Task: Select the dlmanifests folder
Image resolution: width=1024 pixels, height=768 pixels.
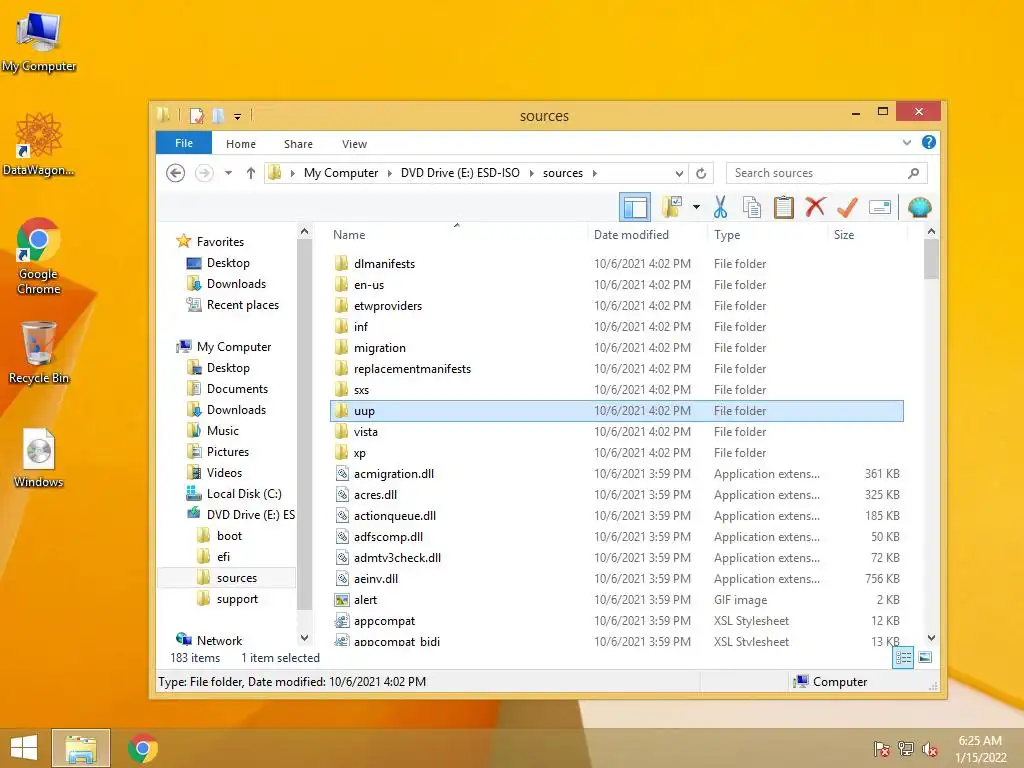Action: (384, 264)
